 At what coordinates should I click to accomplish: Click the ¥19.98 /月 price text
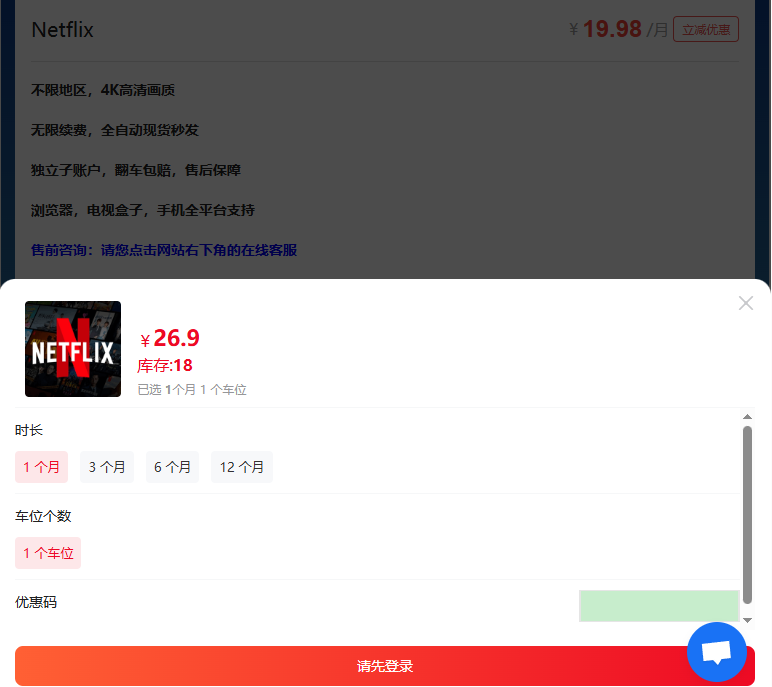tap(618, 29)
